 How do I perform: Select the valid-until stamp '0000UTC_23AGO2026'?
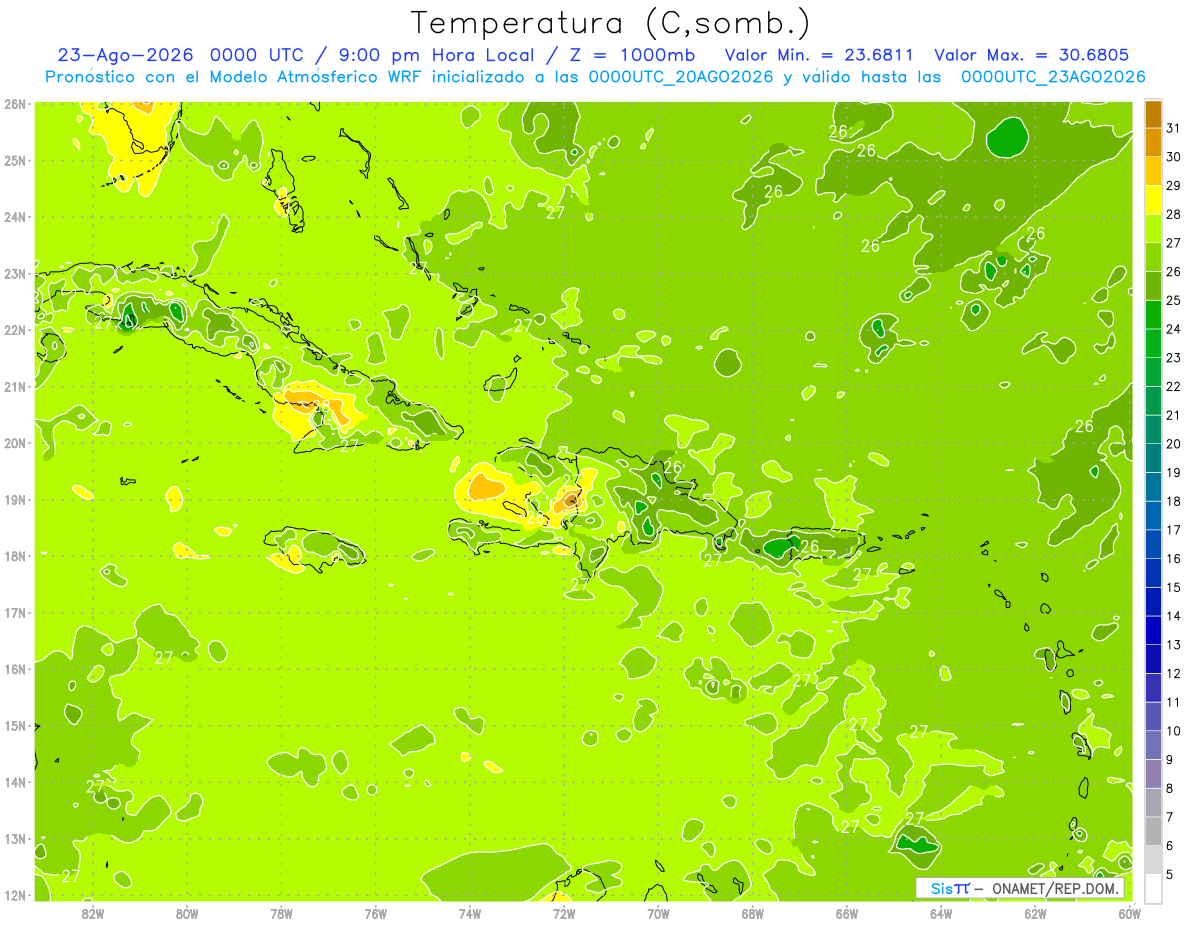coord(1053,77)
